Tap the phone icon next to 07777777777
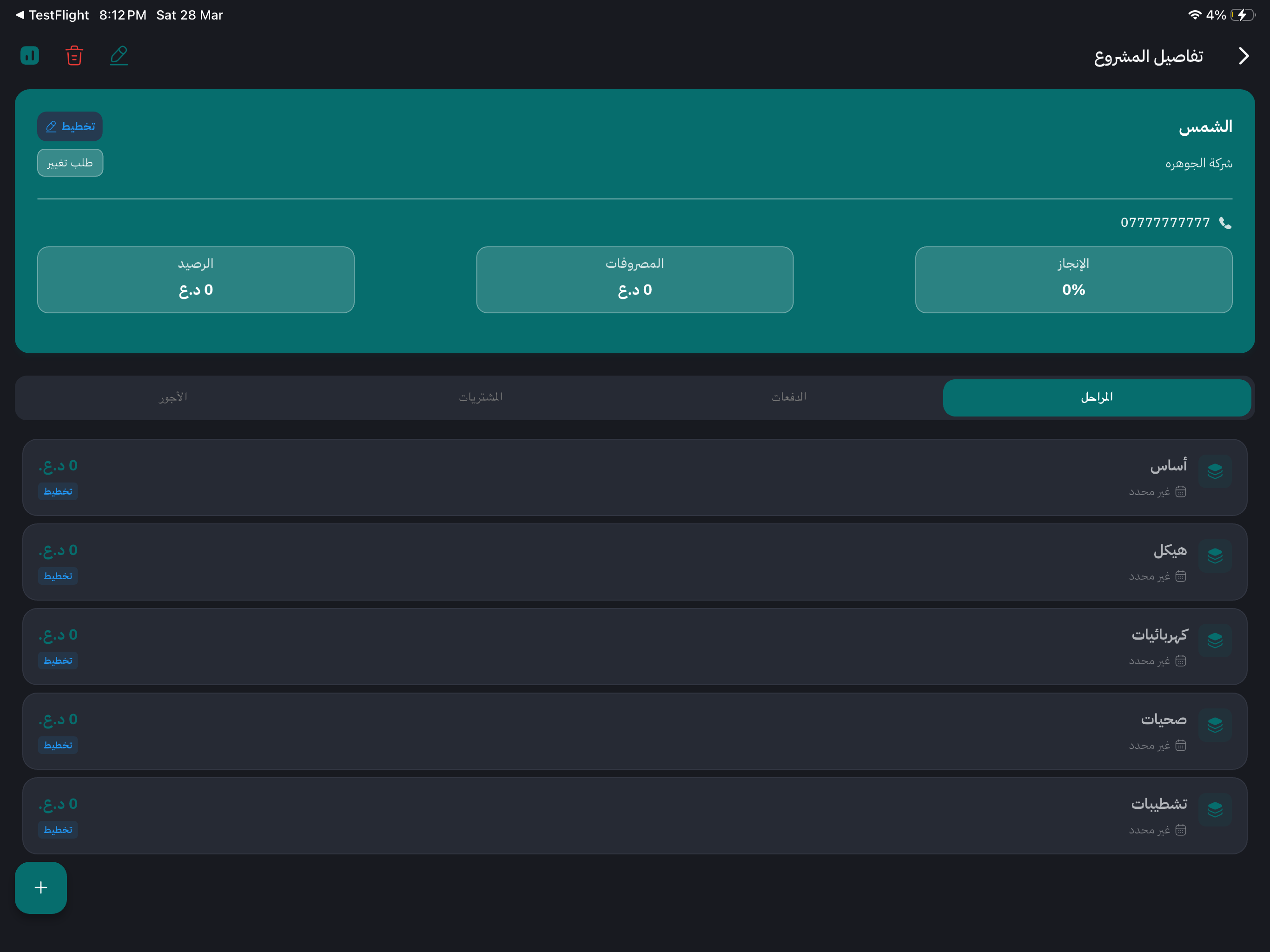Image resolution: width=1270 pixels, height=952 pixels. [x=1224, y=223]
